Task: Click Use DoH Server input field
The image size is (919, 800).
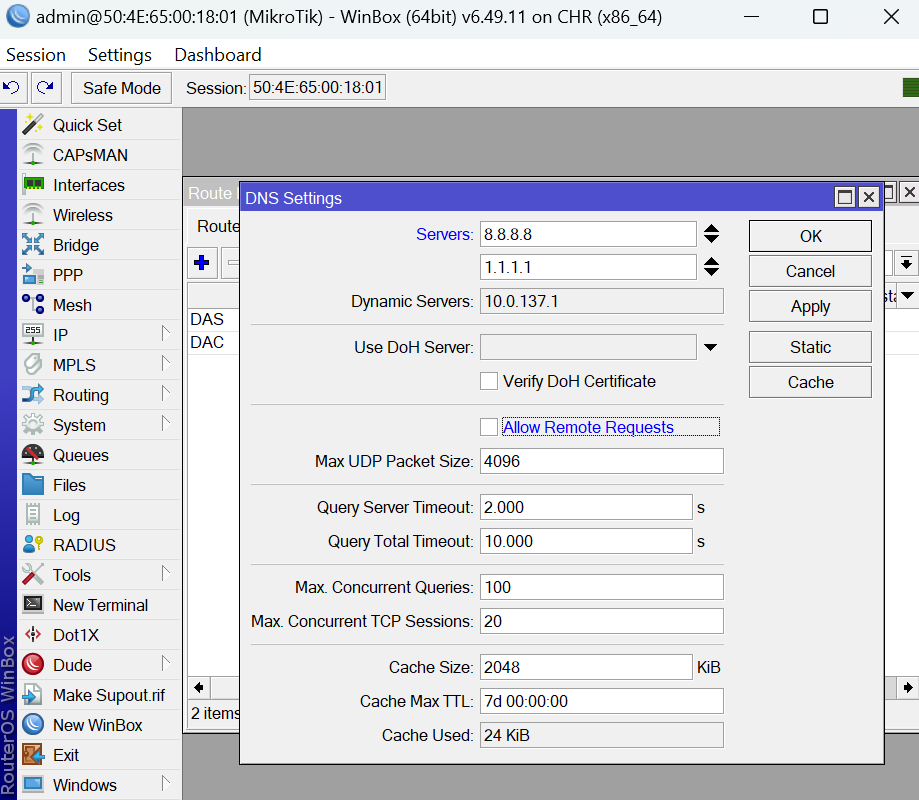Action: coord(588,347)
